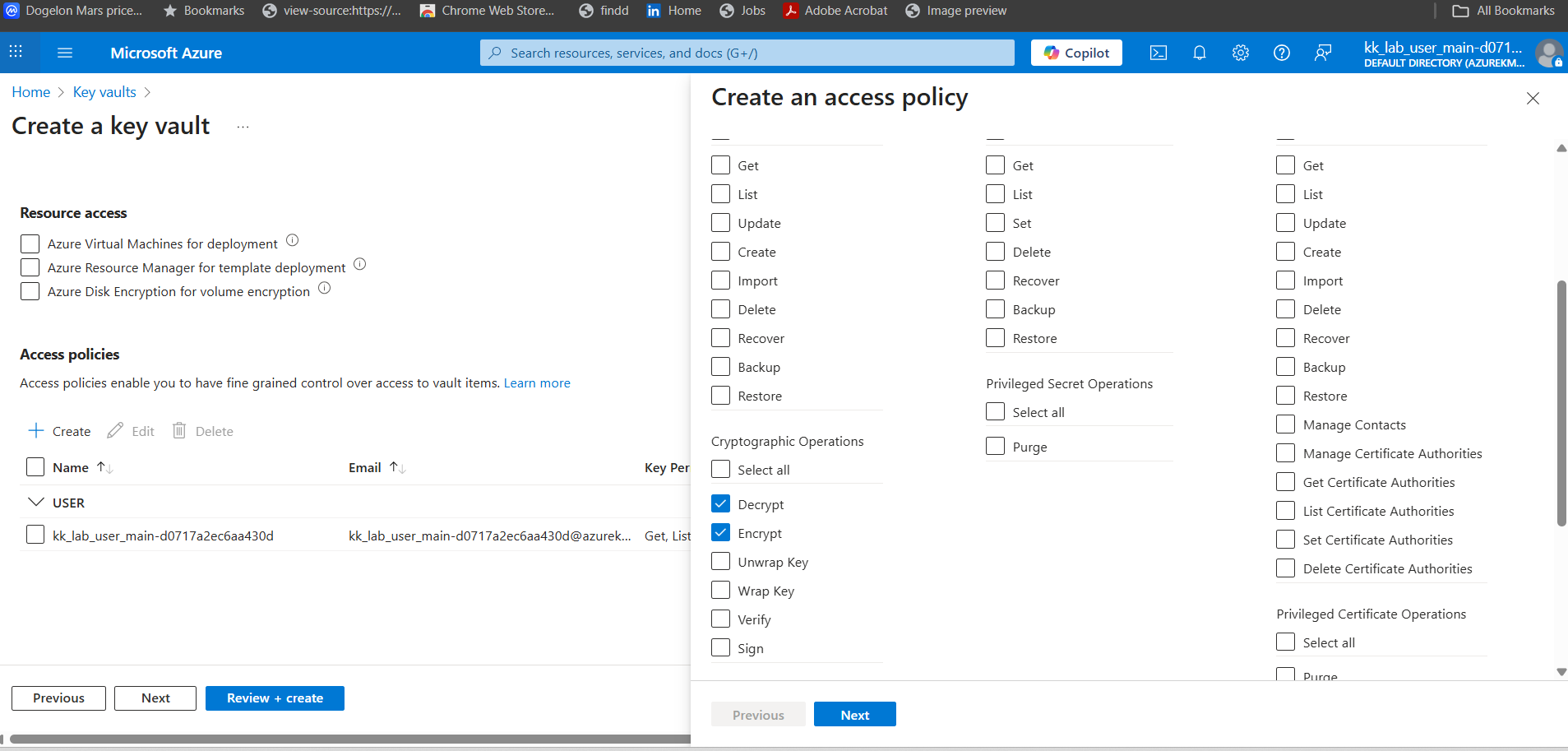Click the access policy panel vertical scrollbar
The width and height of the screenshot is (1568, 751).
coord(1561,403)
